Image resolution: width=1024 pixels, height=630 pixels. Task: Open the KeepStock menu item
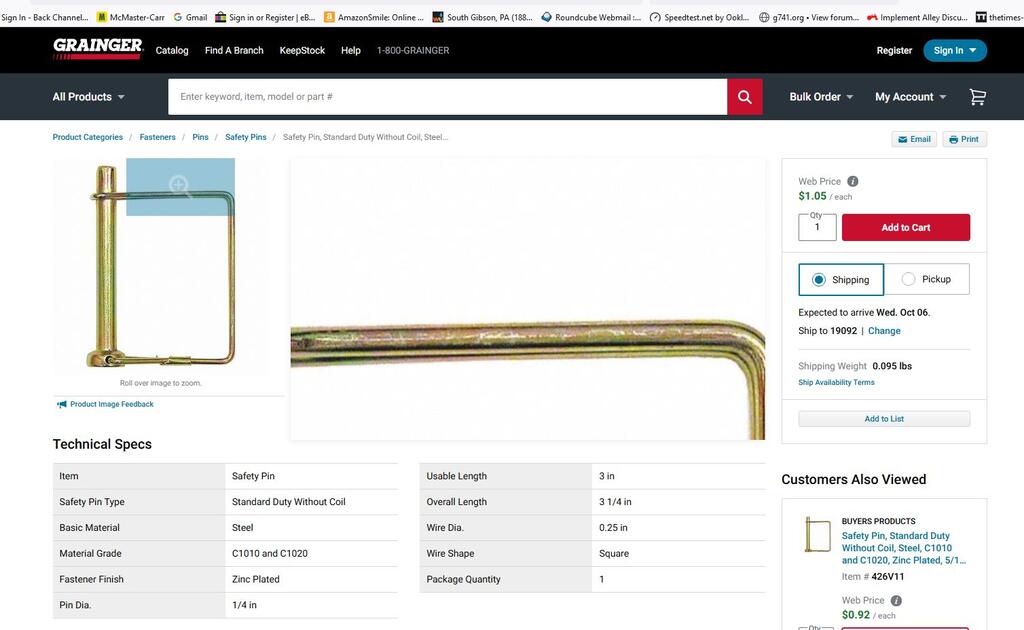[302, 50]
